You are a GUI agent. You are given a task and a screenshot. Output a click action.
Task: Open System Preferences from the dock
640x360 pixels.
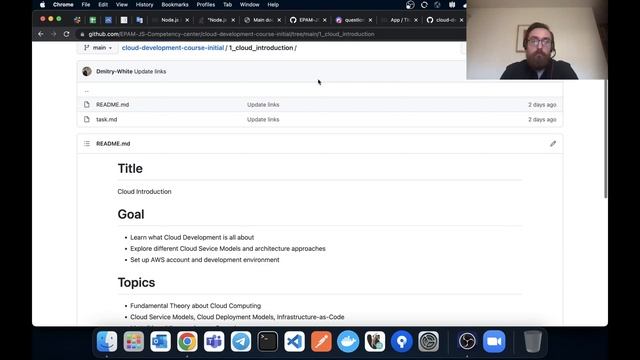[x=429, y=341]
